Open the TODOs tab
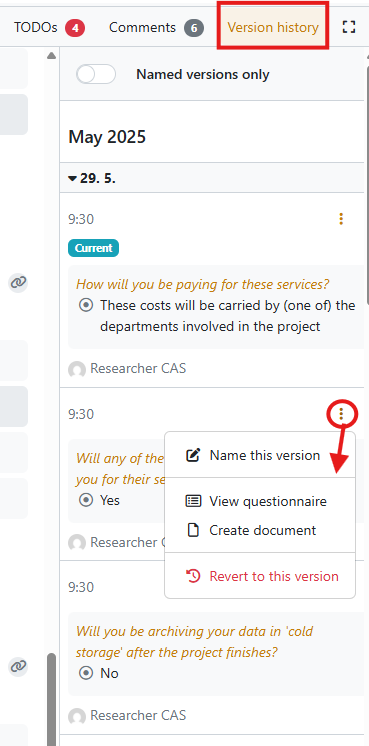 (x=49, y=28)
